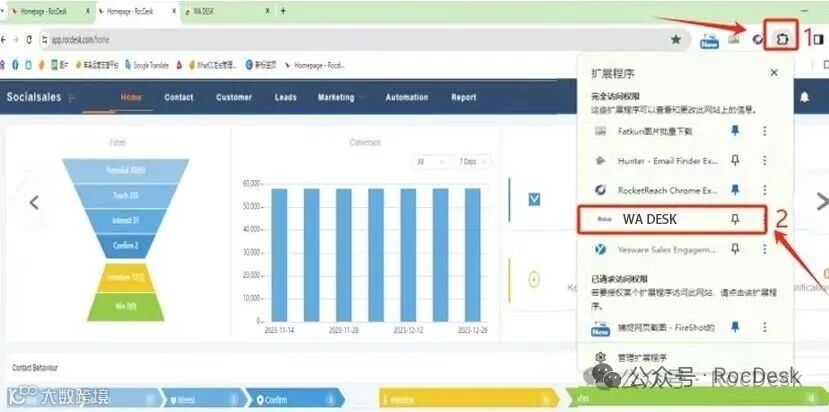Open the Leads menu
829x412 pixels.
tap(285, 97)
